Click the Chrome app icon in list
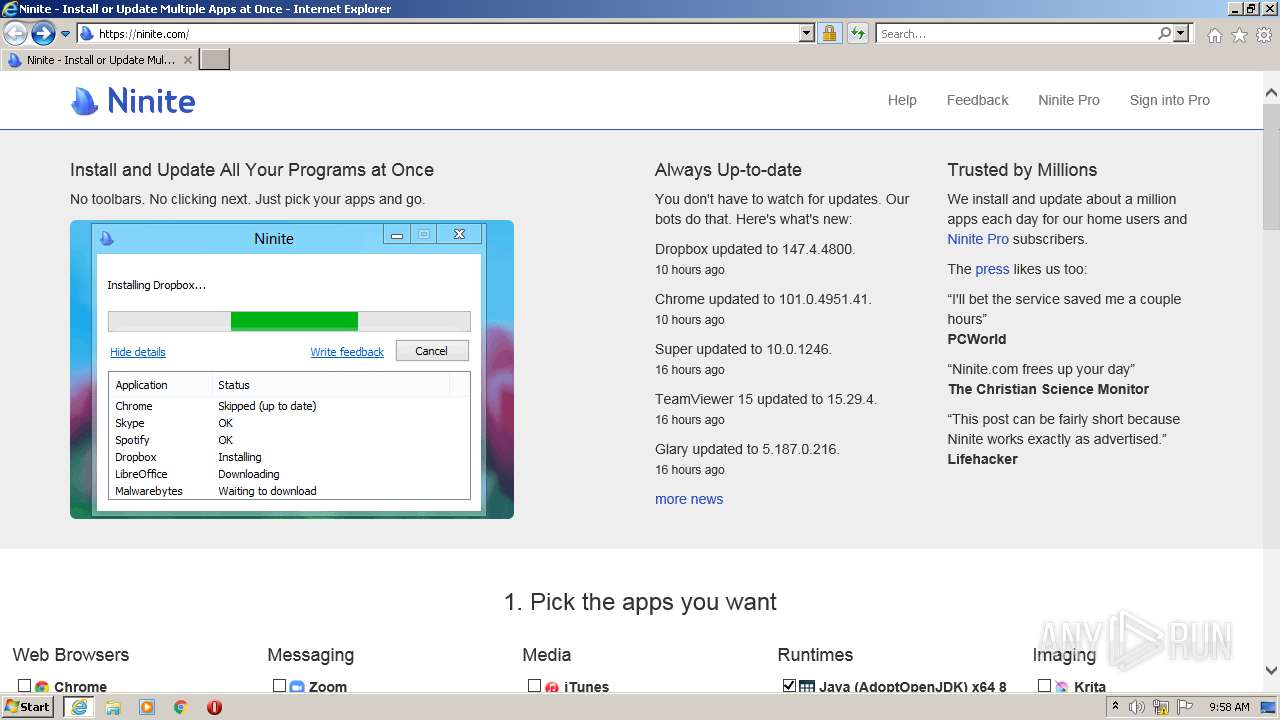The image size is (1280, 720). (42, 687)
